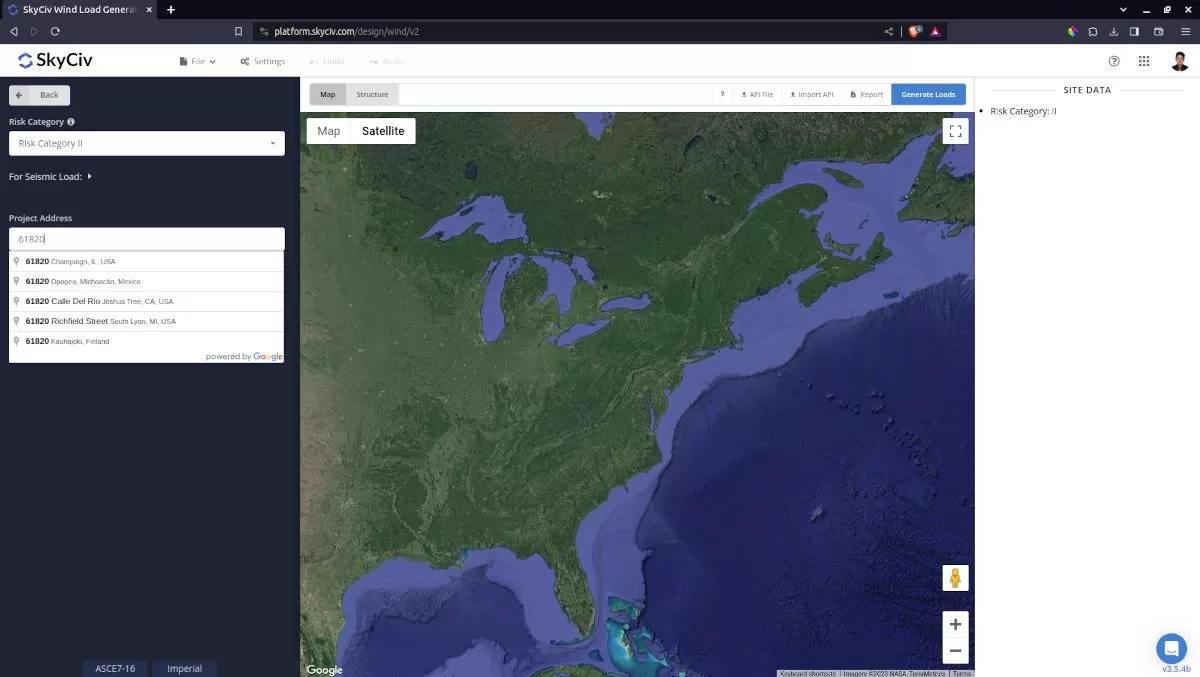This screenshot has height=677, width=1200.
Task: Click the Back button
Action: 39,94
